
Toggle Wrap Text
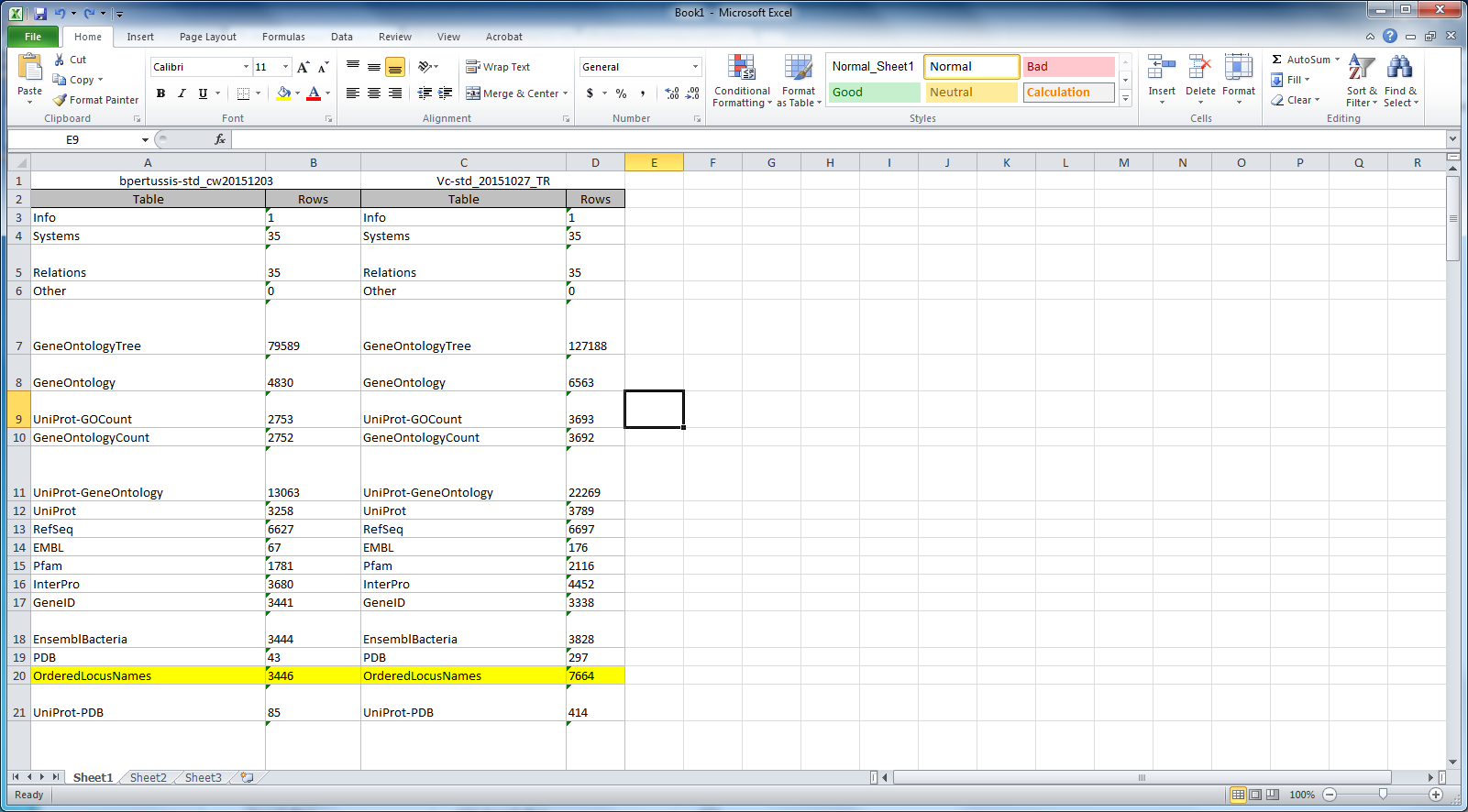coord(498,67)
